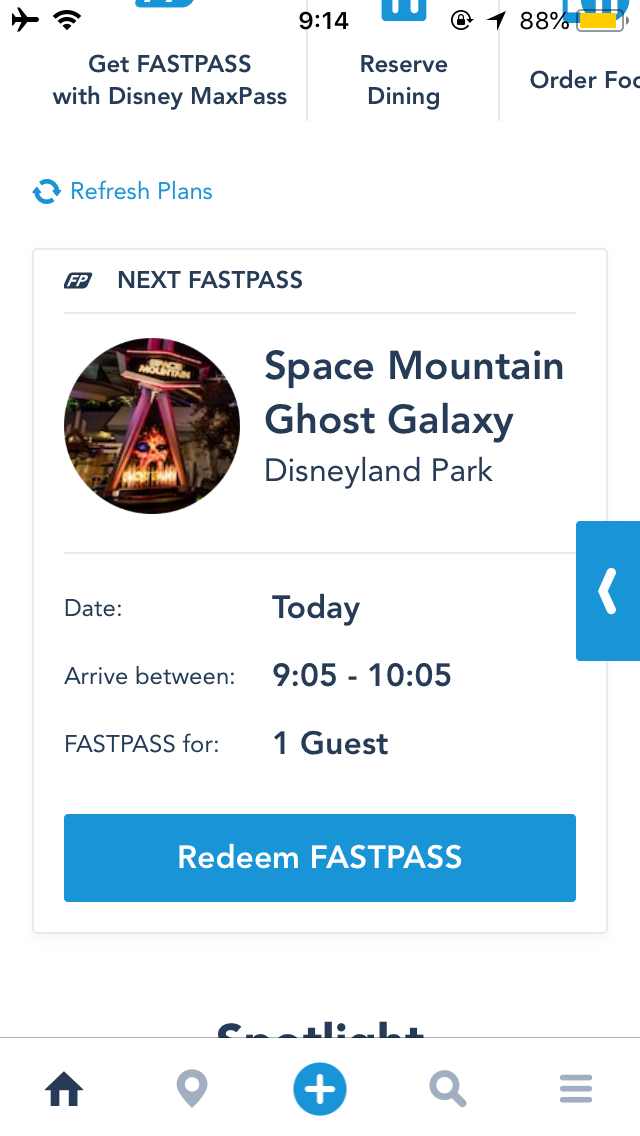Tap the airplane mode status icon

[x=25, y=20]
